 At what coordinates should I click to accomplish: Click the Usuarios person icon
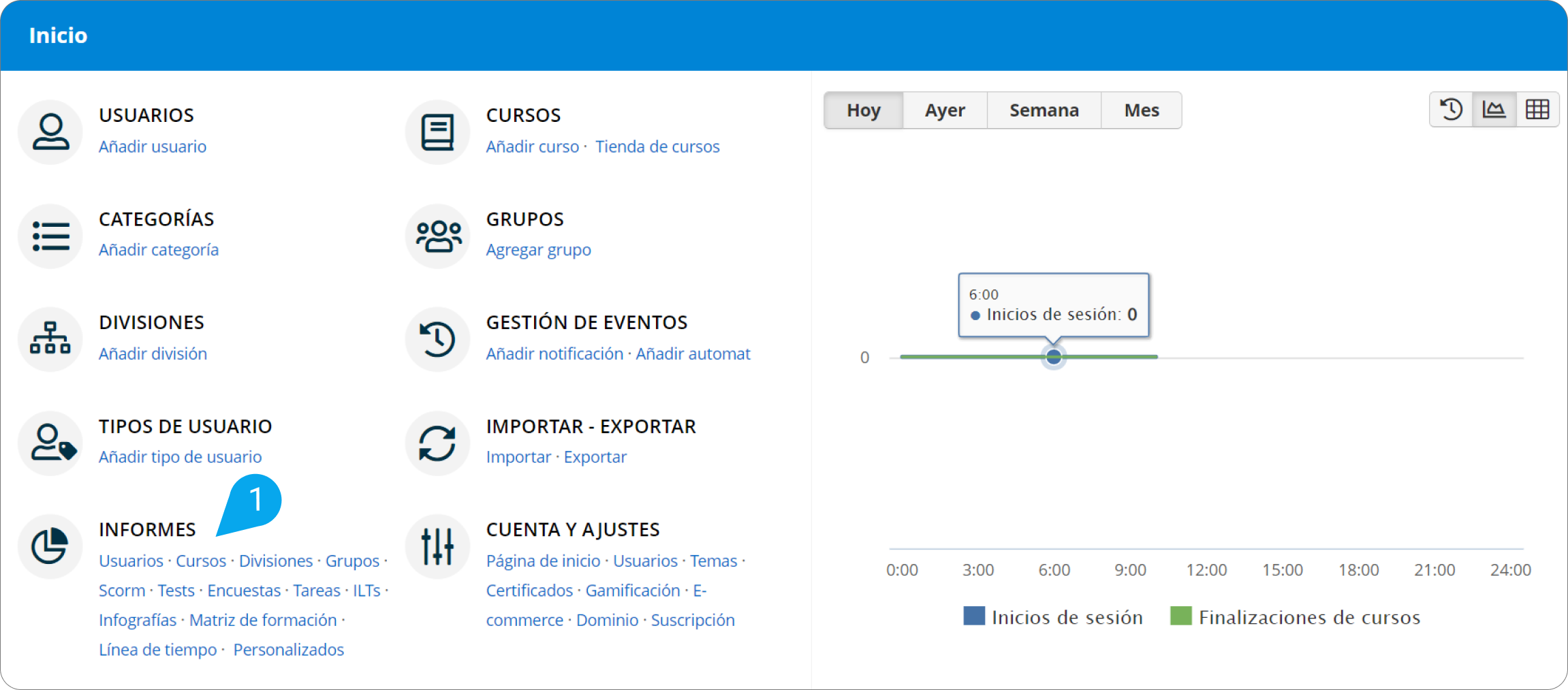(50, 132)
